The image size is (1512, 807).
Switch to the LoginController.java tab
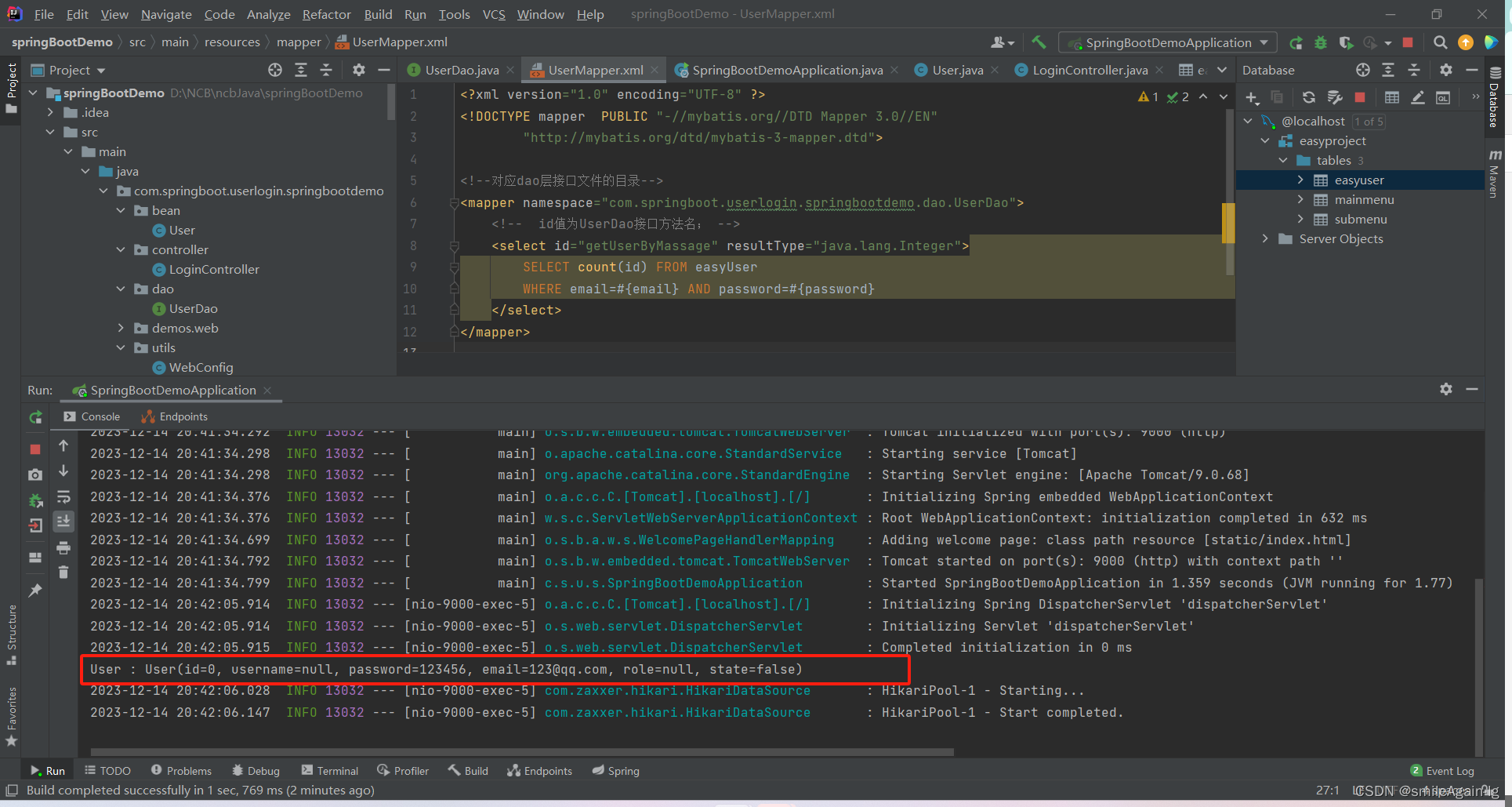coord(1089,70)
